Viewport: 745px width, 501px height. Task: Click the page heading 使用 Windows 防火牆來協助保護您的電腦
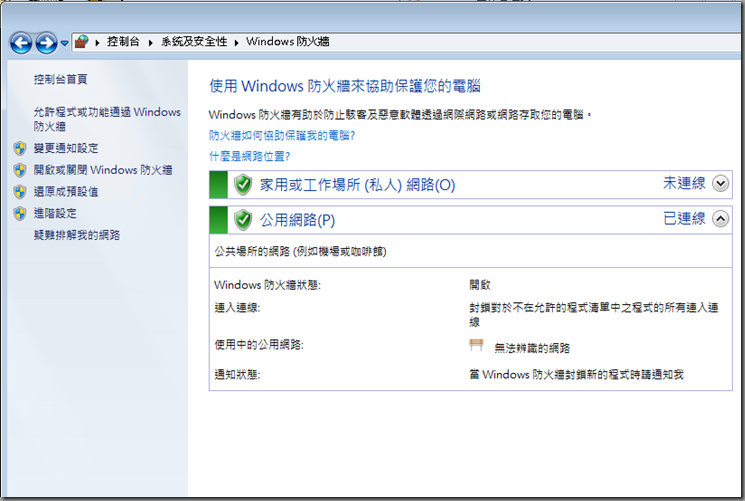pos(345,86)
